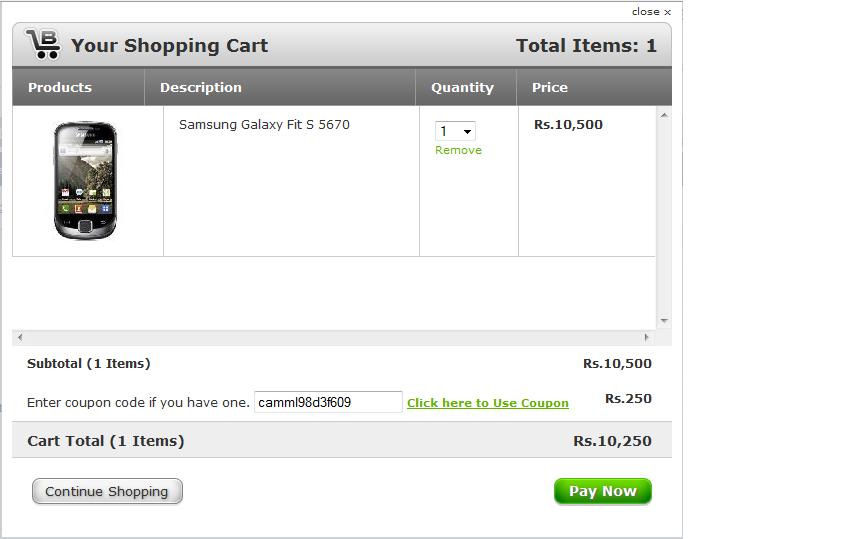This screenshot has height=539, width=859.
Task: Click here to Use Coupon link
Action: tap(488, 403)
